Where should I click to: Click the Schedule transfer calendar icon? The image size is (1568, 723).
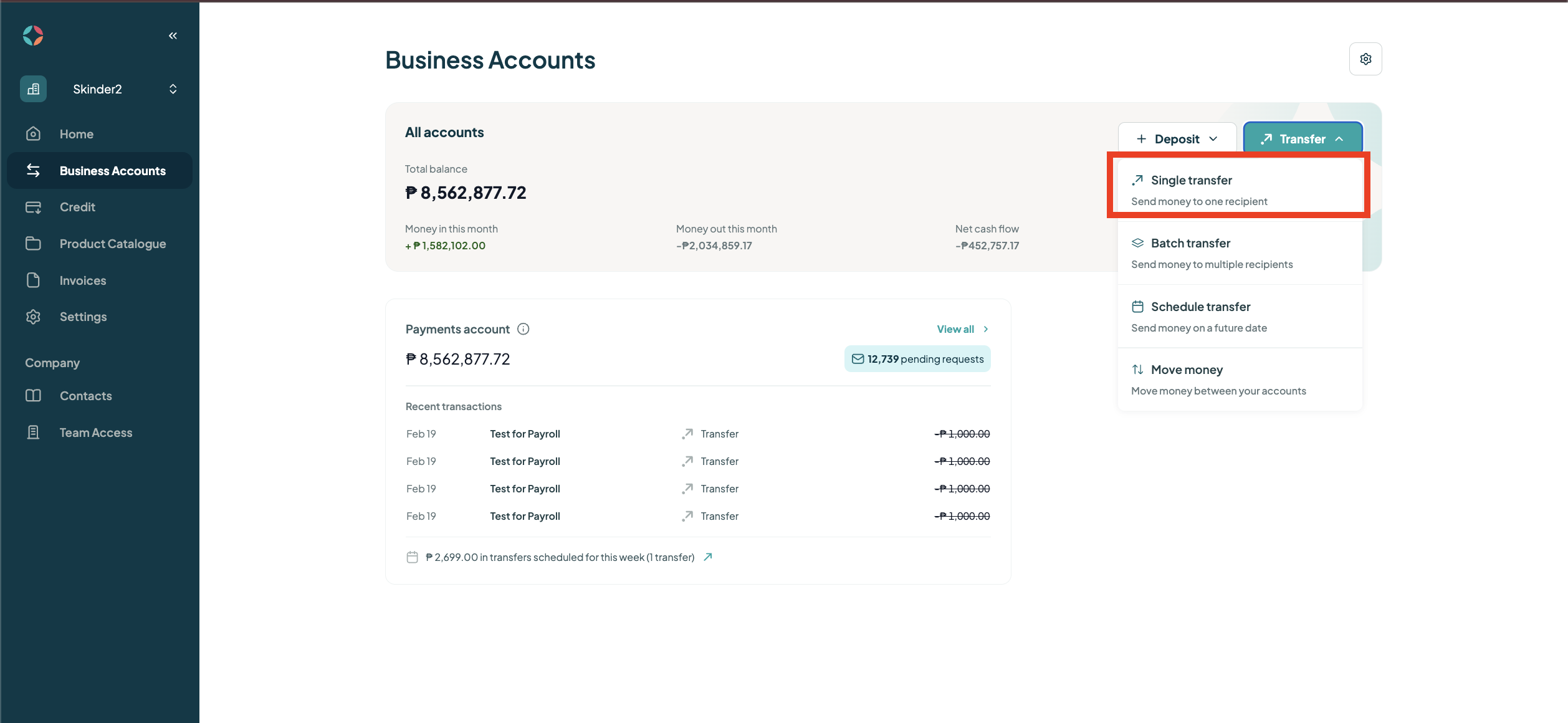pyautogui.click(x=1137, y=307)
